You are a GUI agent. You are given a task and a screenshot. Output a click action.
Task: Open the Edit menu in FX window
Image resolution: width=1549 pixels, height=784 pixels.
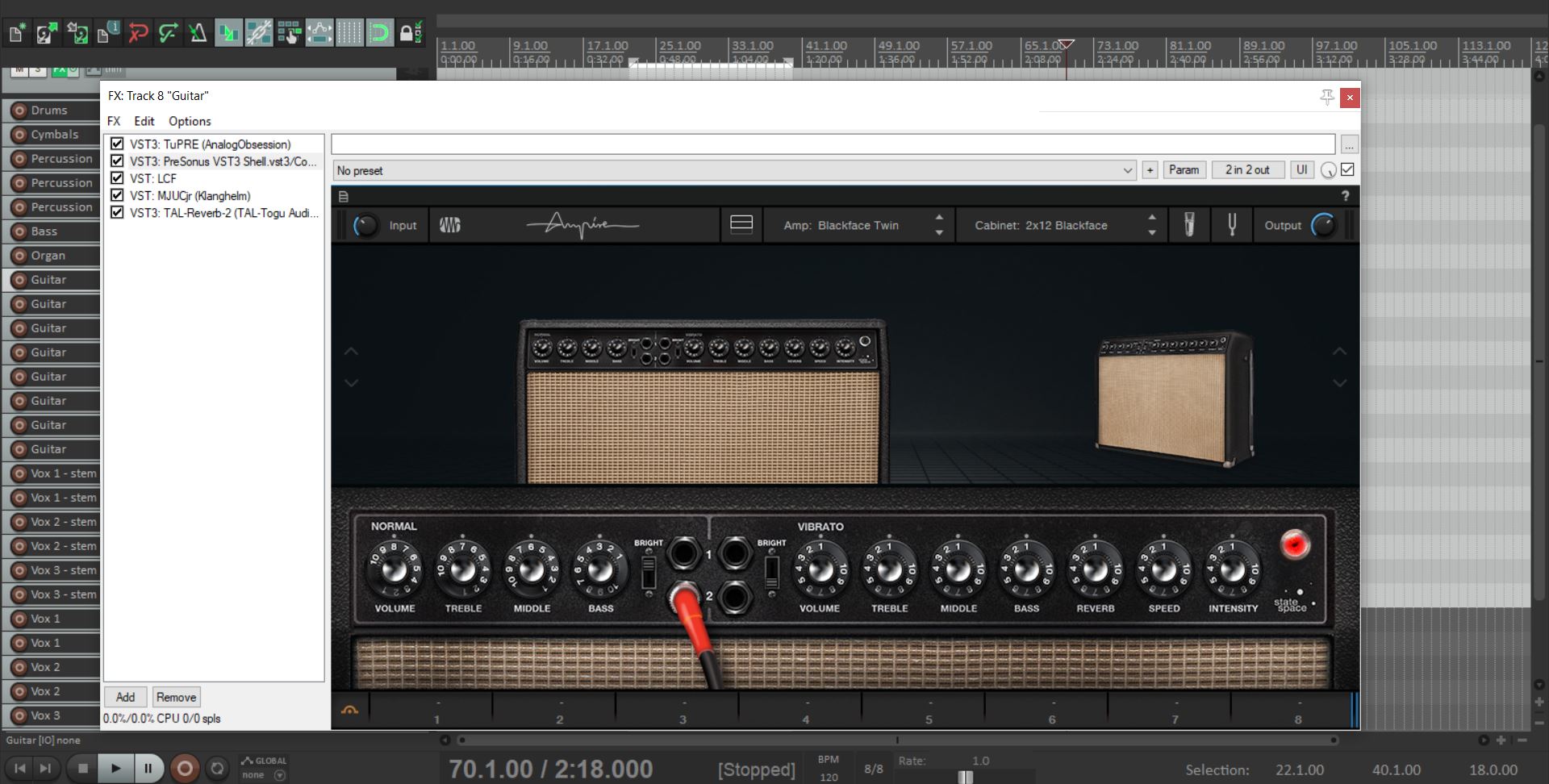tap(144, 121)
